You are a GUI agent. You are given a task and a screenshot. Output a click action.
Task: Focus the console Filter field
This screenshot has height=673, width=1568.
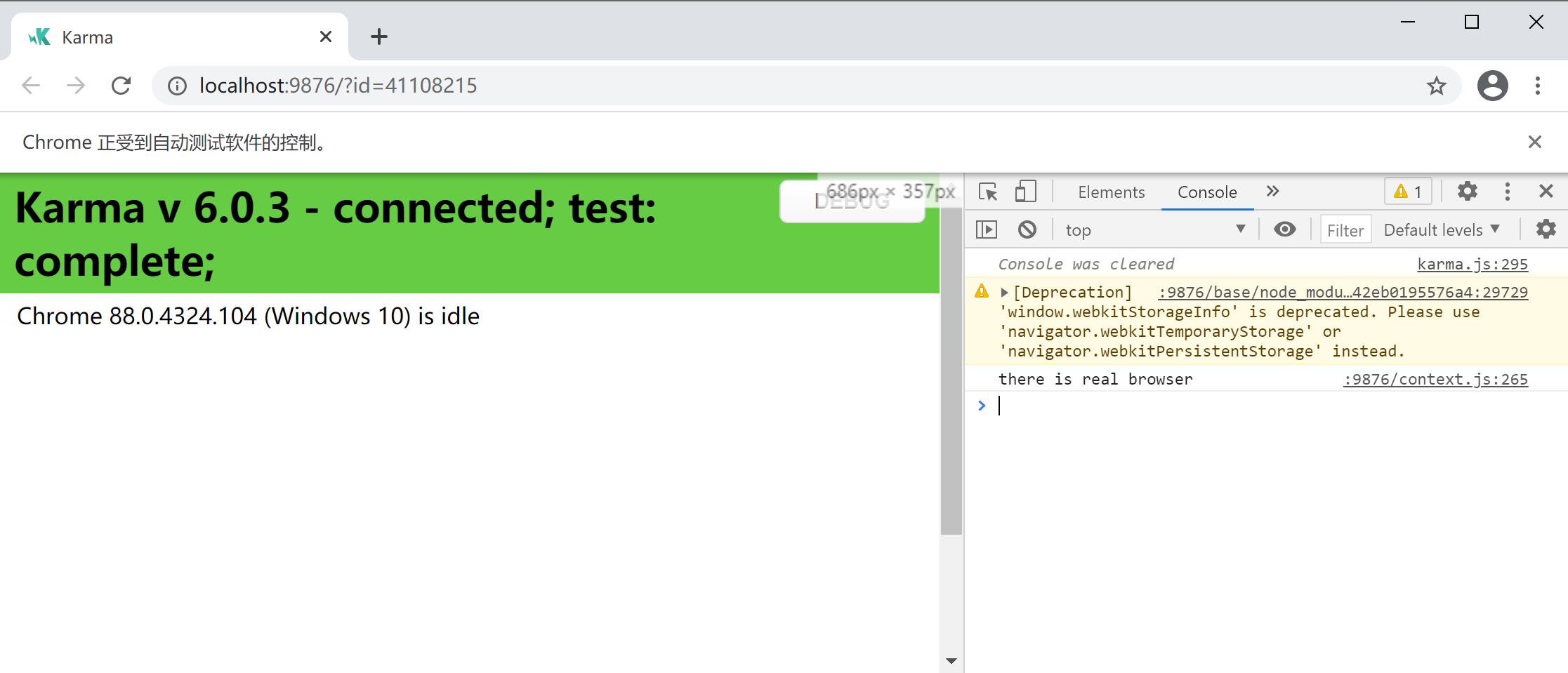1345,229
